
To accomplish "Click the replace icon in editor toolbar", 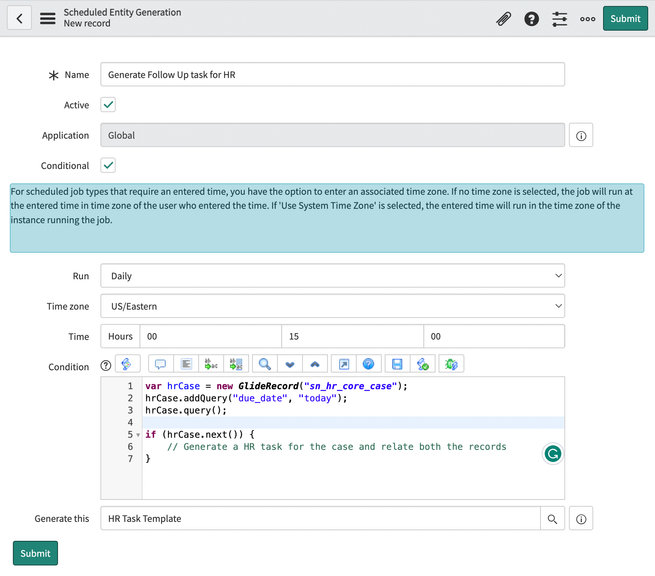I will click(x=211, y=364).
